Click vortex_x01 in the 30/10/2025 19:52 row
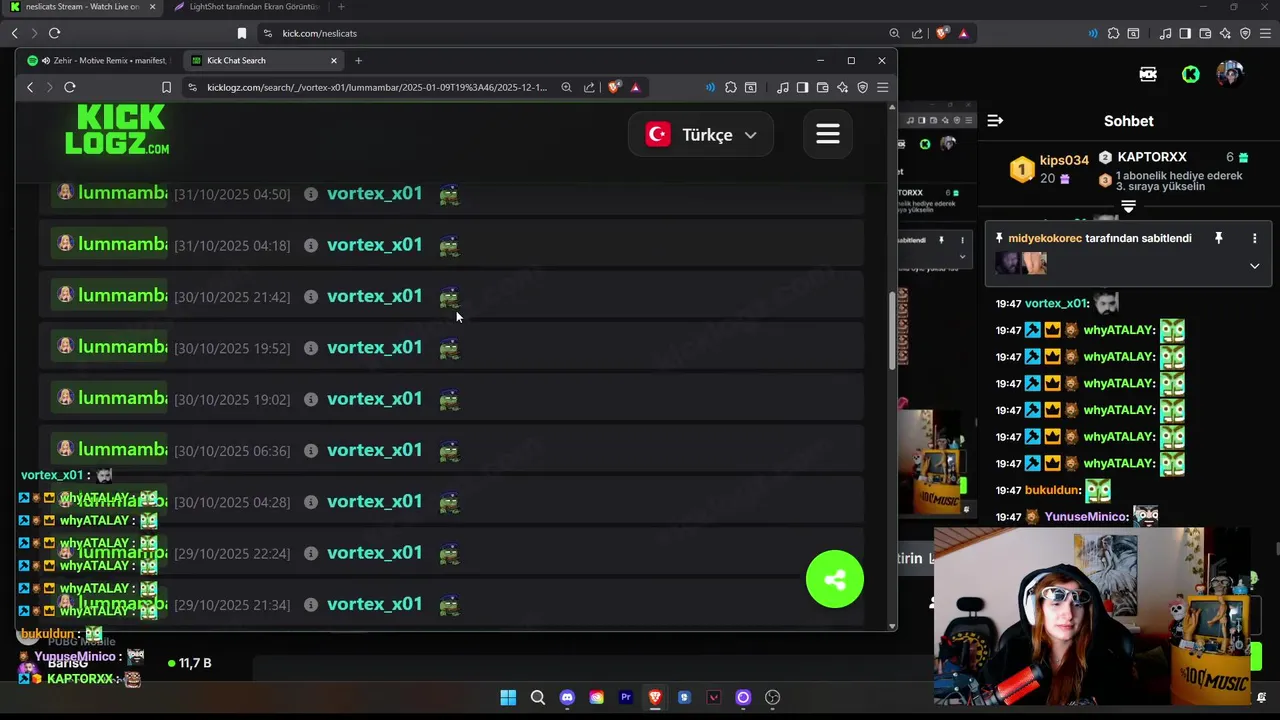Image resolution: width=1280 pixels, height=720 pixels. click(374, 347)
